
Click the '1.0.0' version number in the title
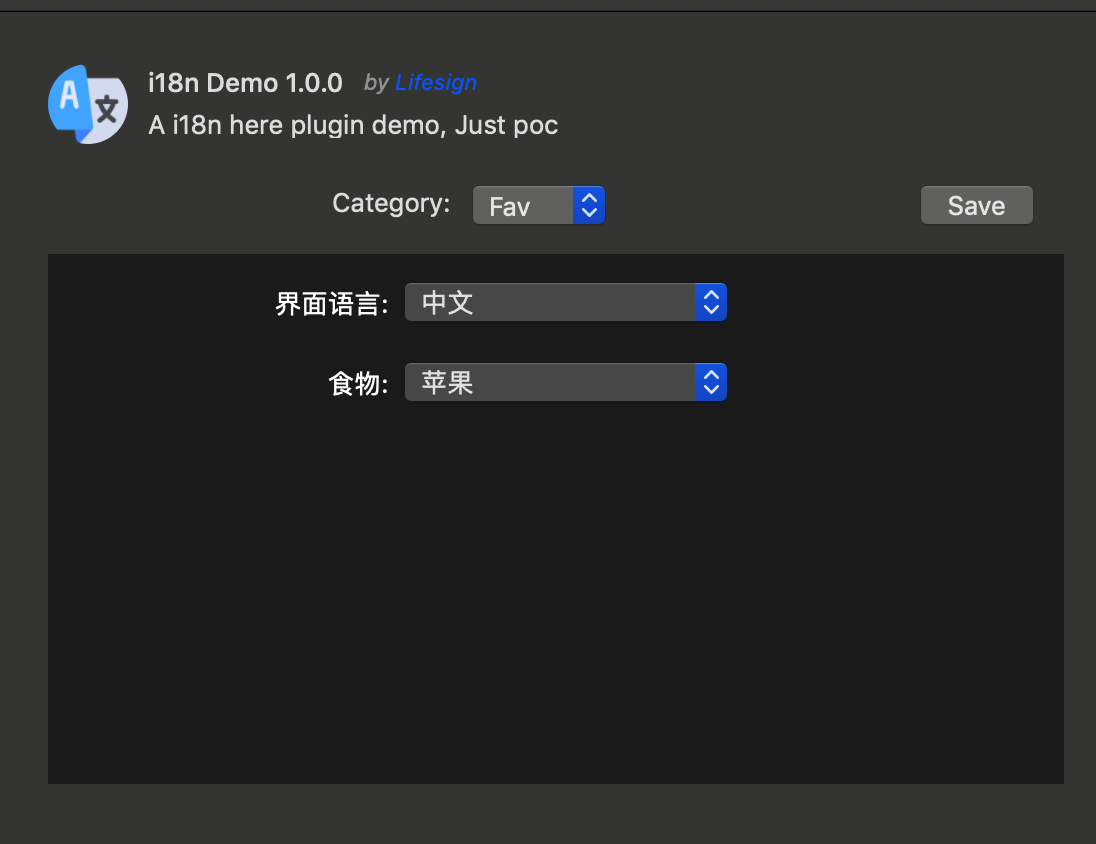coord(314,83)
